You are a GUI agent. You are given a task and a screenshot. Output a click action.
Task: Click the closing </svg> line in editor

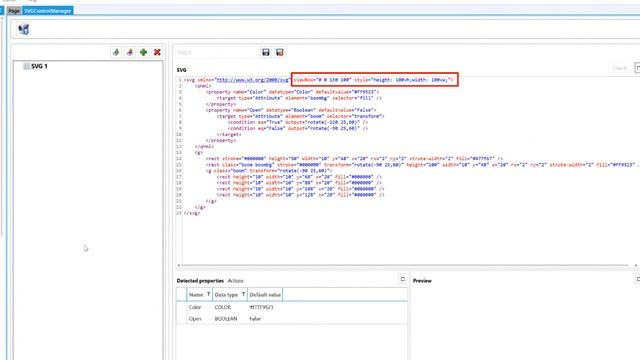tap(192, 213)
